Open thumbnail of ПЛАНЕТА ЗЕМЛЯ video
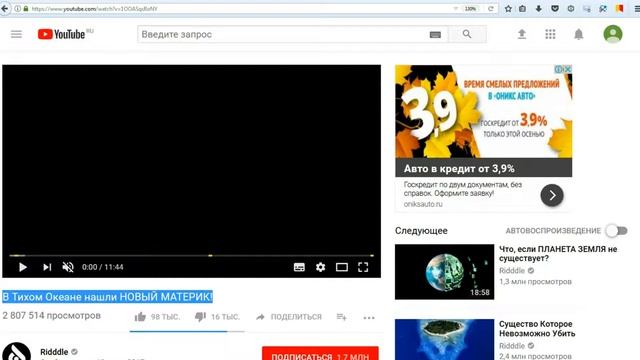Image resolution: width=640 pixels, height=360 pixels. (444, 272)
